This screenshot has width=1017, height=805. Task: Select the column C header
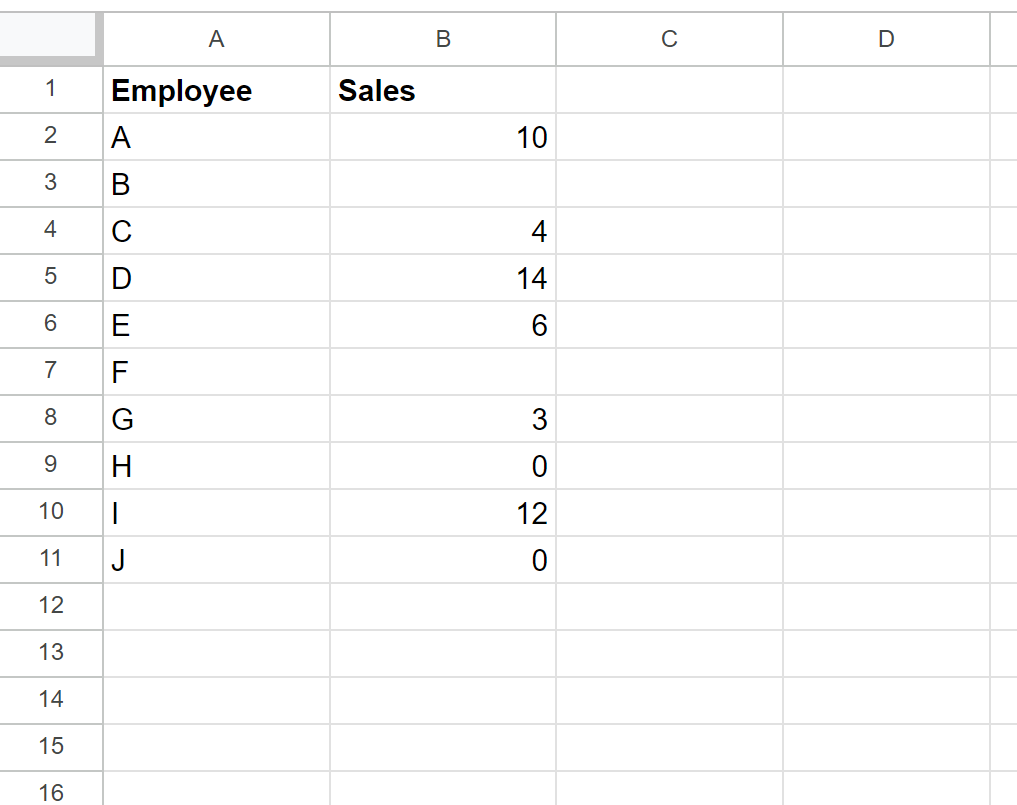(669, 39)
